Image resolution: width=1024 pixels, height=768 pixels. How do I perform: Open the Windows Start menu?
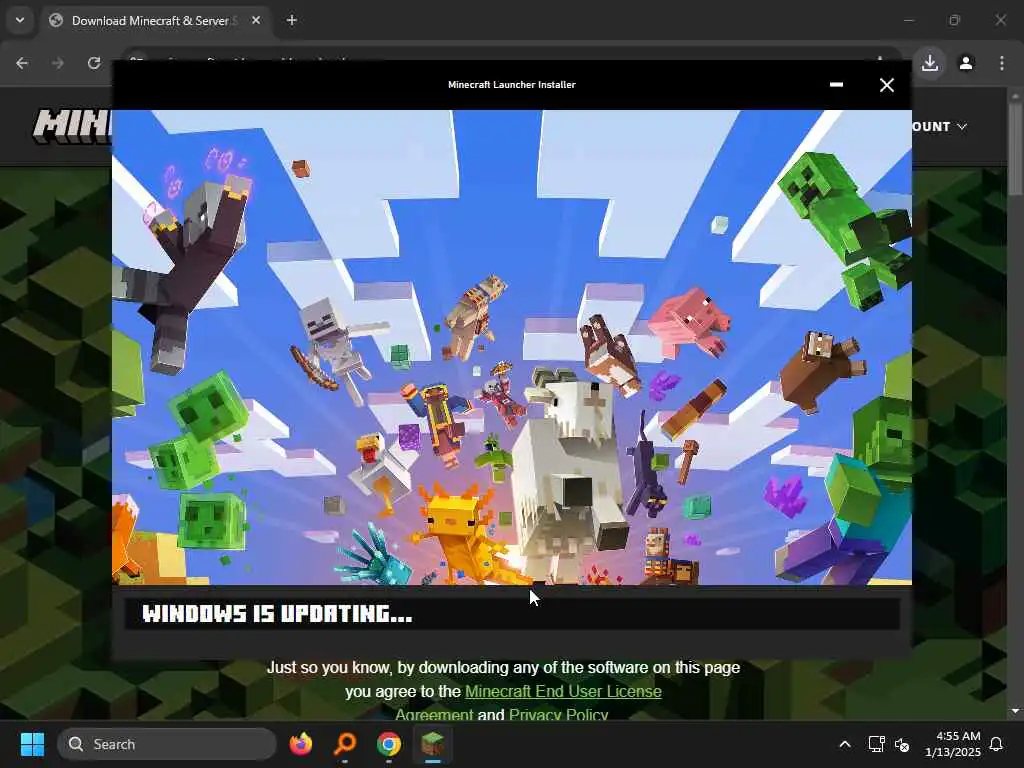click(x=32, y=744)
